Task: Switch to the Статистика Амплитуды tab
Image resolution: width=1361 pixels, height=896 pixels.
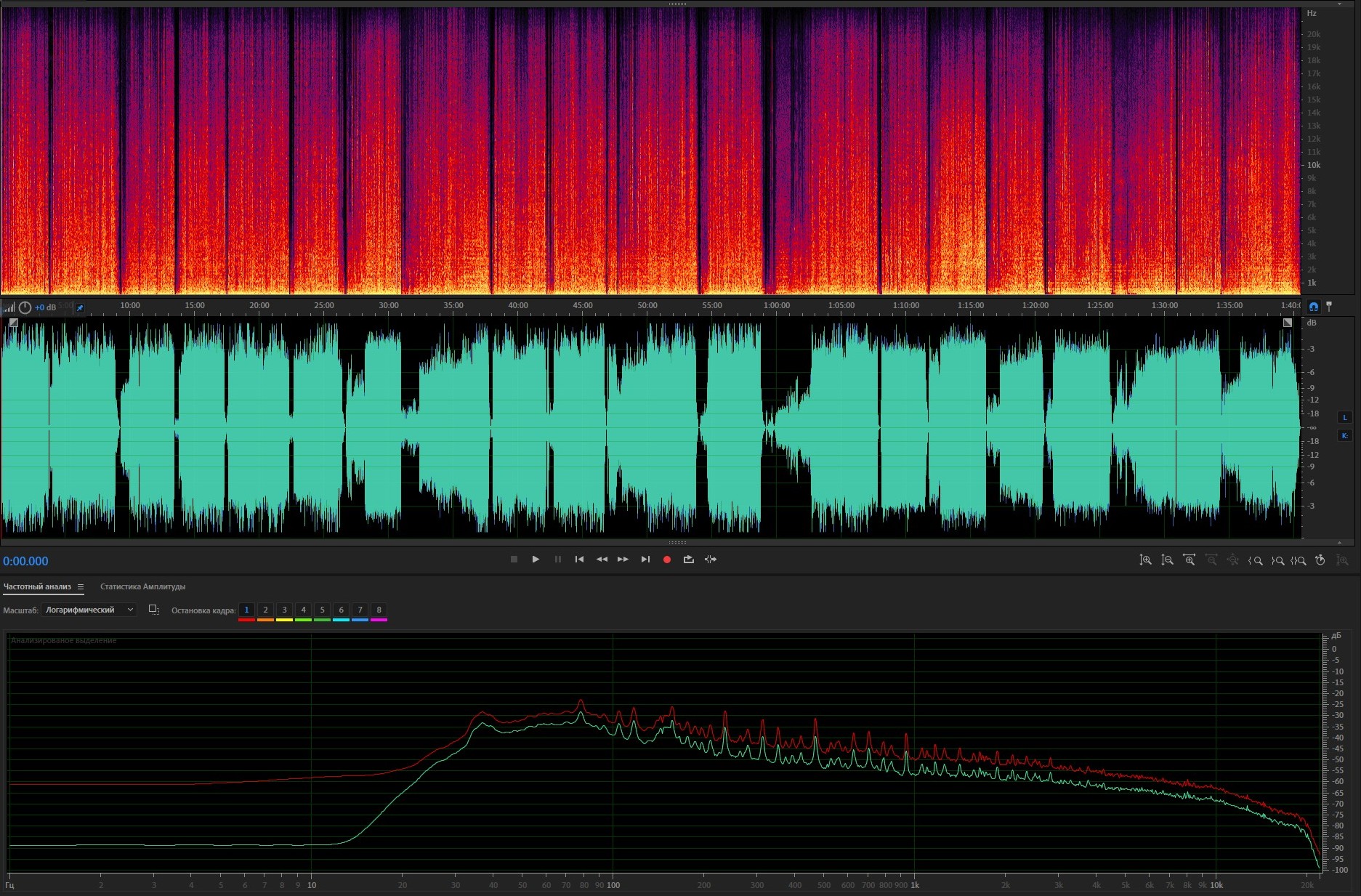Action: pyautogui.click(x=142, y=587)
